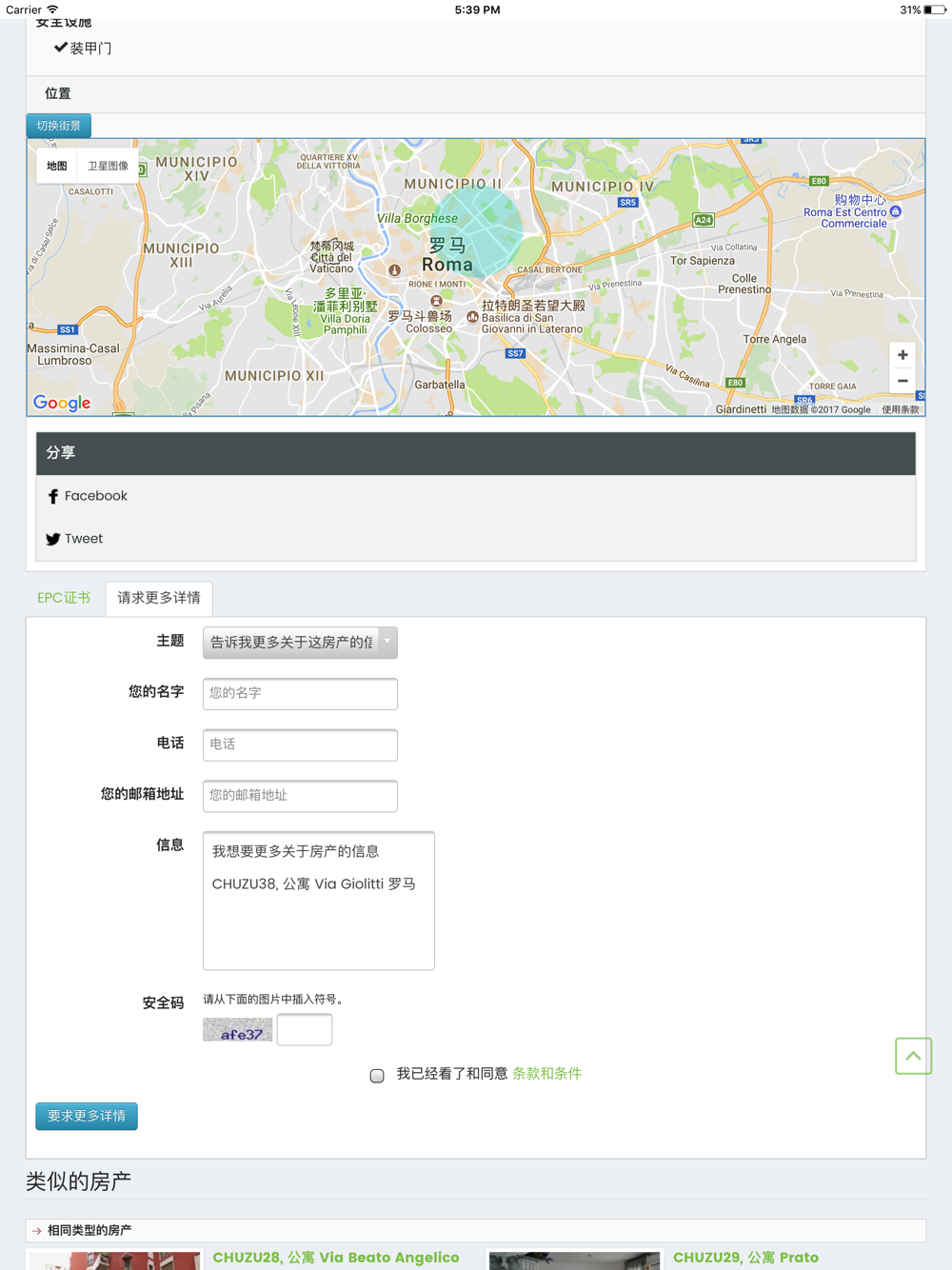
Task: Click the 位置 section heading
Action: 58,93
